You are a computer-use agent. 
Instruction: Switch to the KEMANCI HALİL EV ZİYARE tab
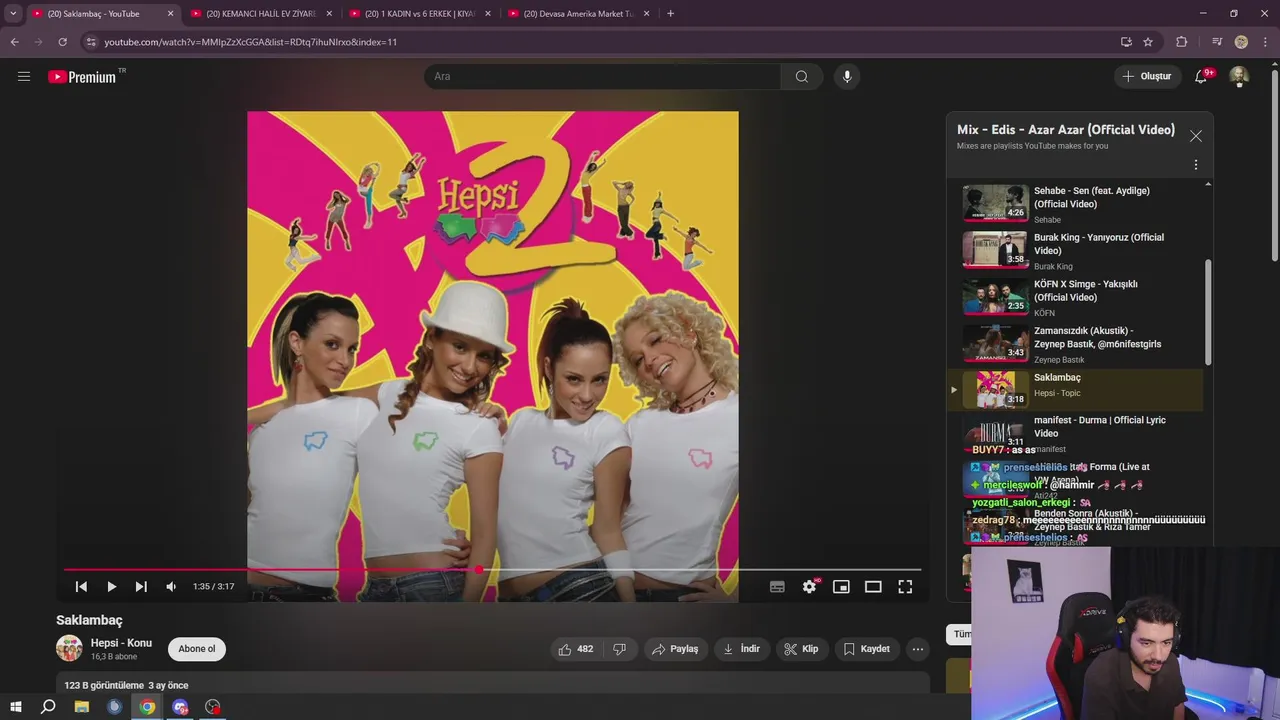(x=261, y=14)
